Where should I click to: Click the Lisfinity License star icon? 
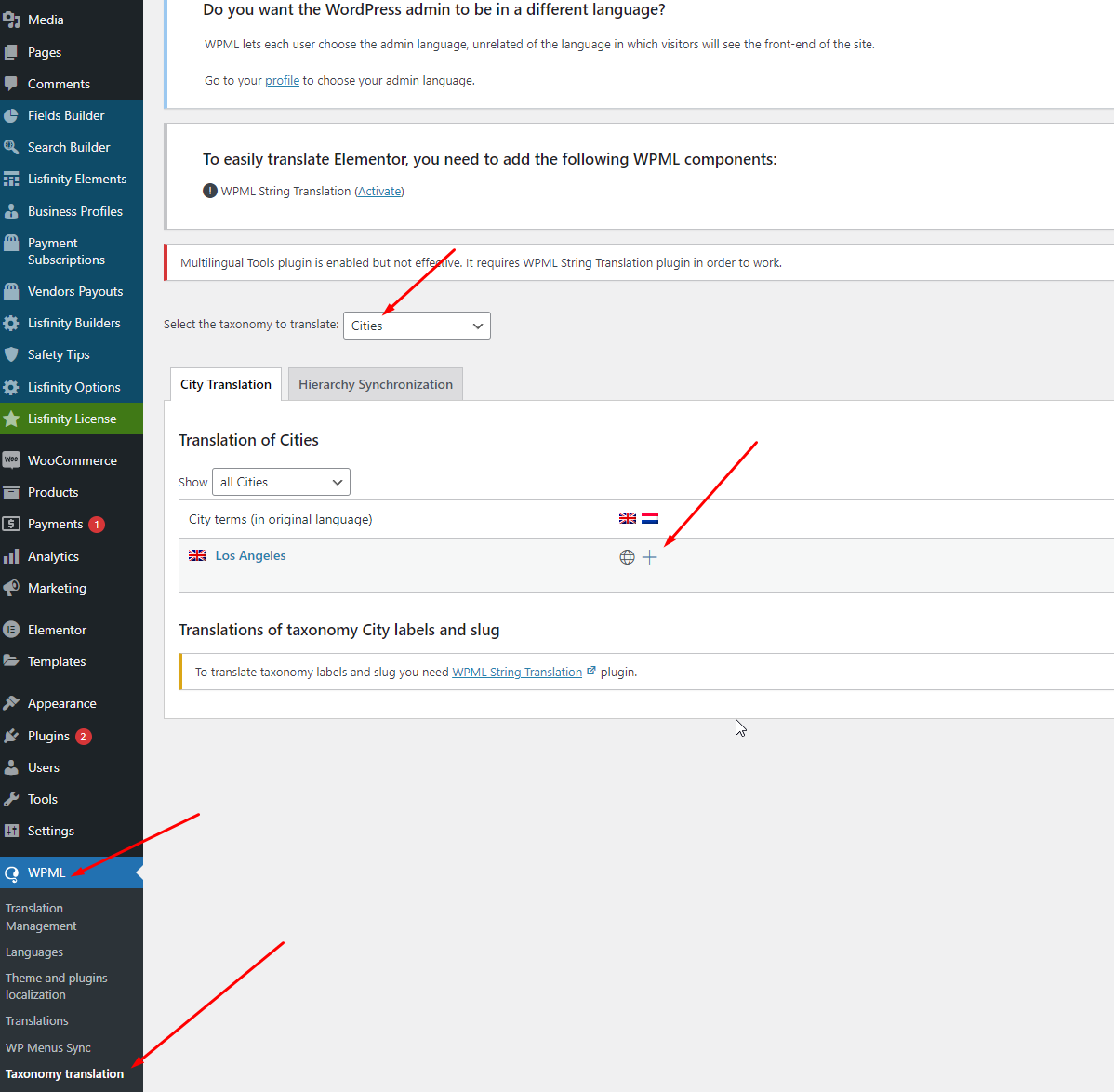coord(11,419)
